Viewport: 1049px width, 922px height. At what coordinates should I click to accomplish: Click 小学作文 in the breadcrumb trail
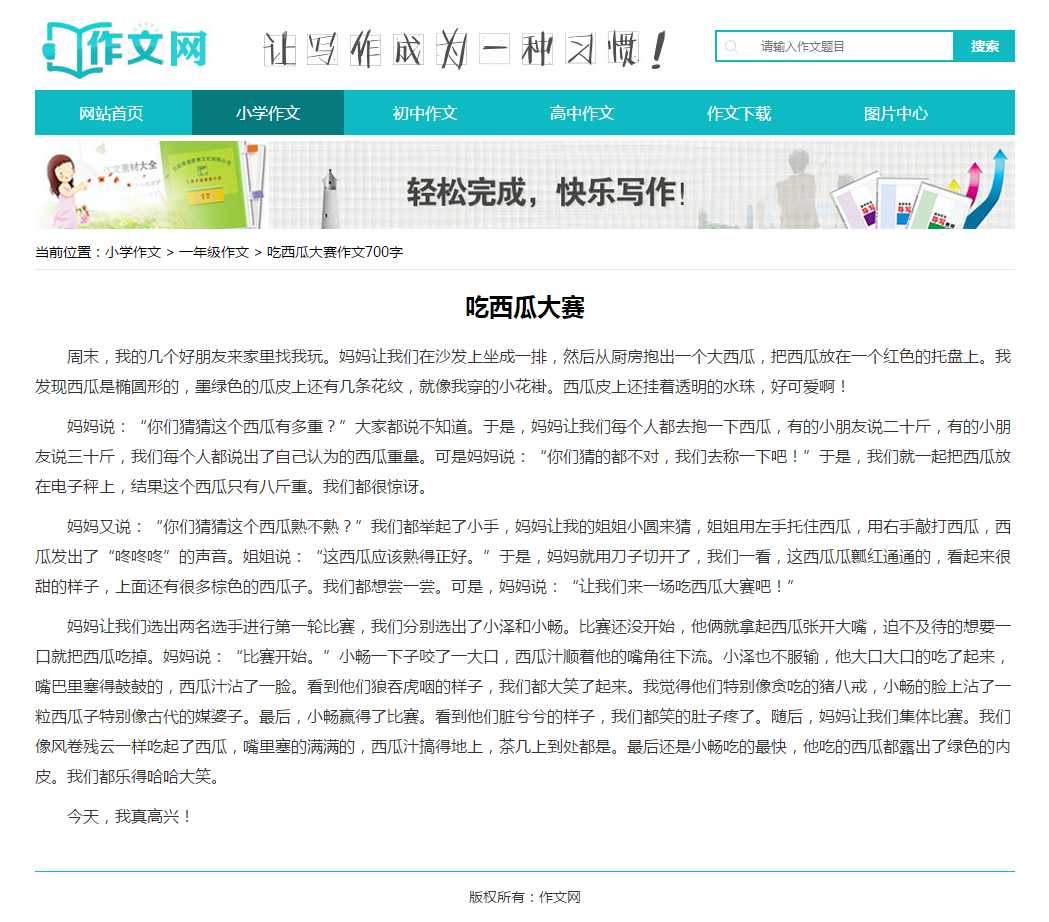tap(133, 252)
